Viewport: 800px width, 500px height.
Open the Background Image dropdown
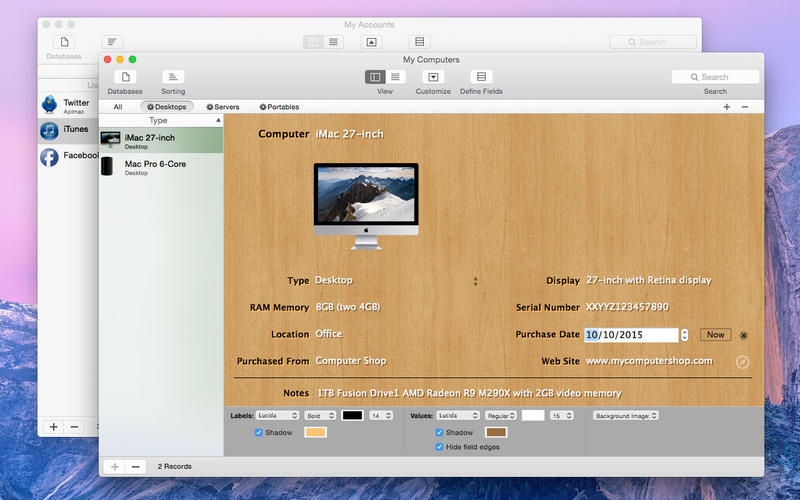[626, 415]
